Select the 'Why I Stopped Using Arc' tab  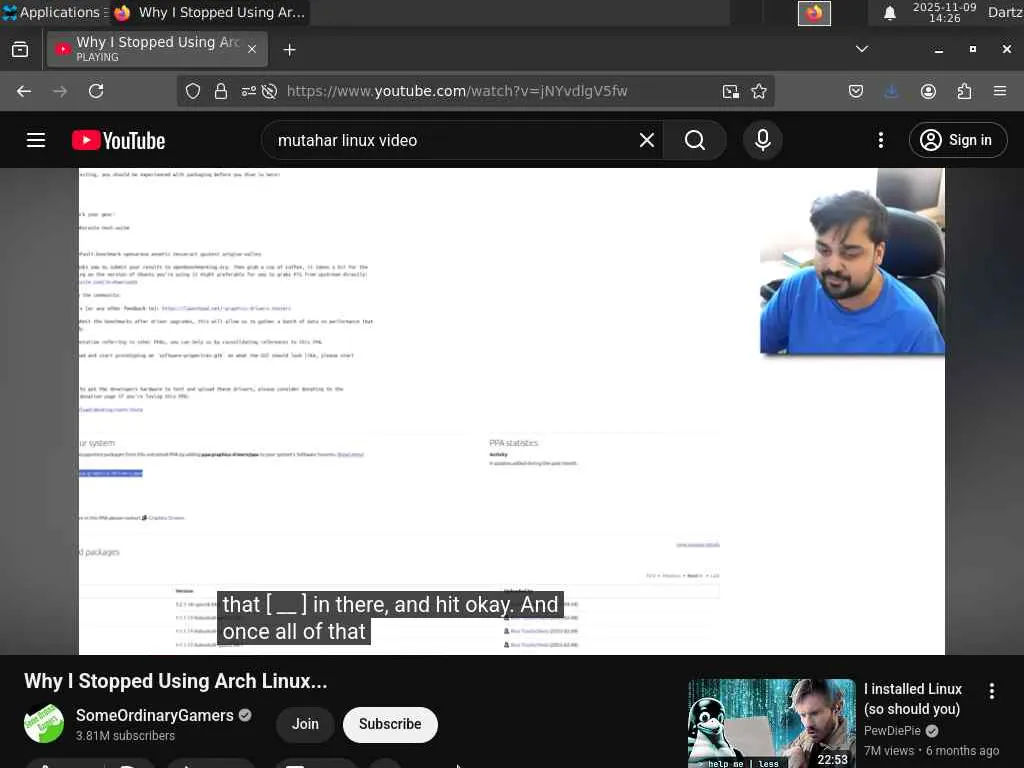pos(157,49)
